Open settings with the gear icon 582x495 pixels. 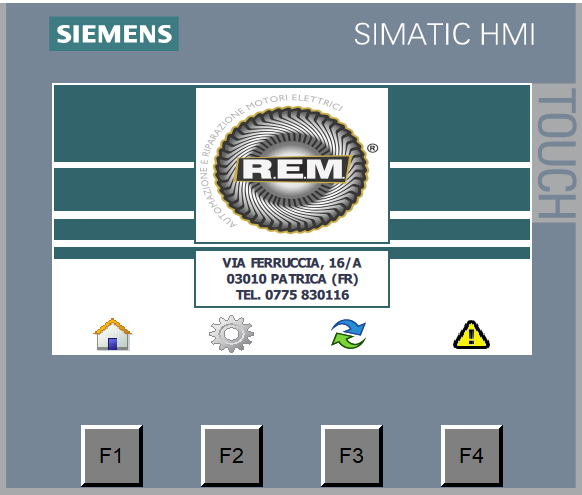pyautogui.click(x=231, y=334)
